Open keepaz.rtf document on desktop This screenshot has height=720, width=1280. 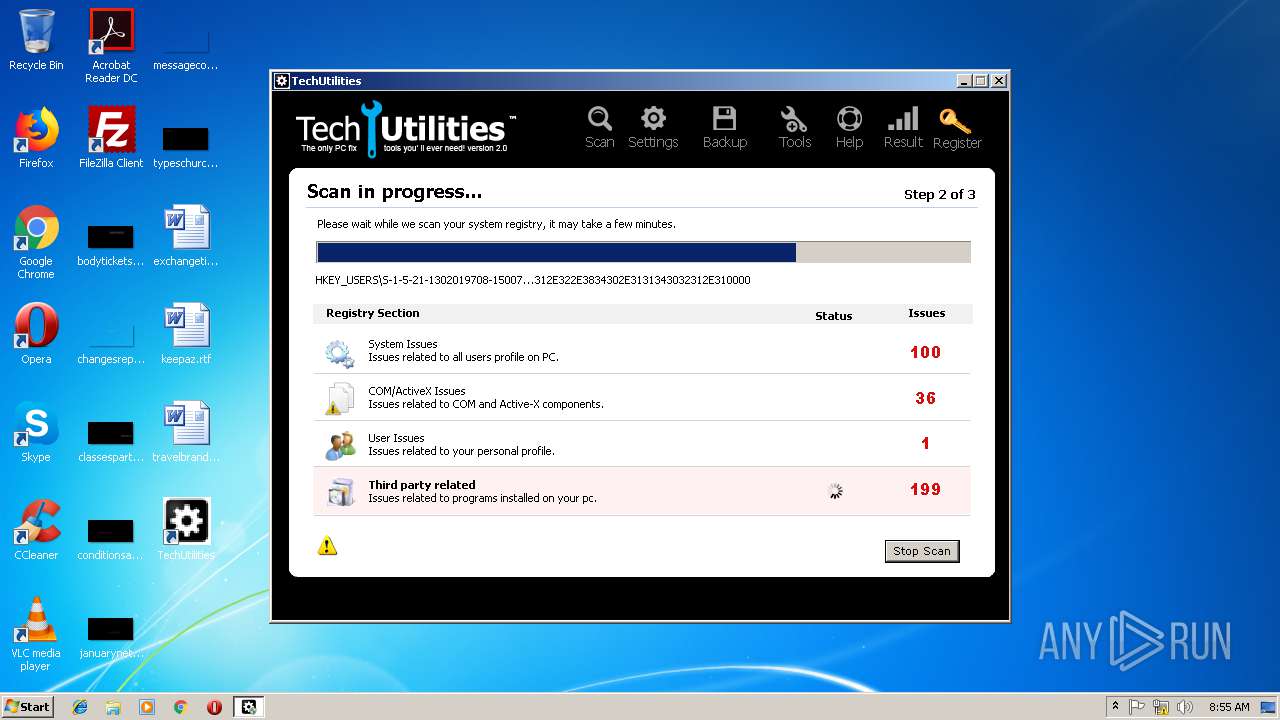[x=186, y=334]
